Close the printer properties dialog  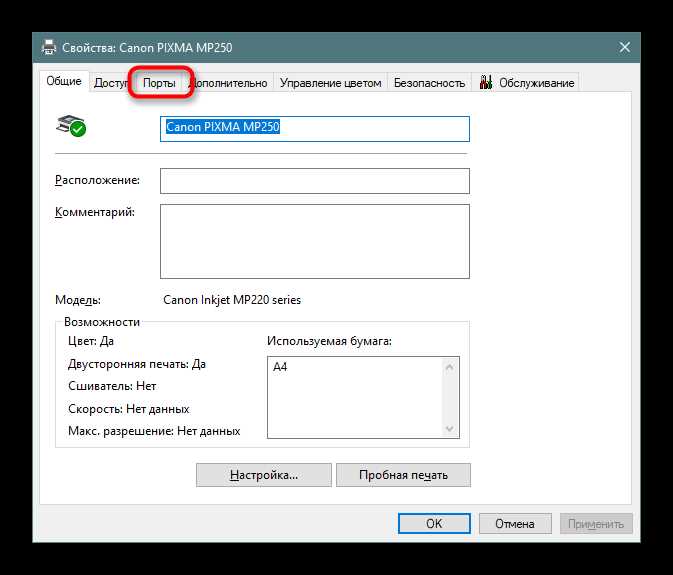(x=624, y=47)
